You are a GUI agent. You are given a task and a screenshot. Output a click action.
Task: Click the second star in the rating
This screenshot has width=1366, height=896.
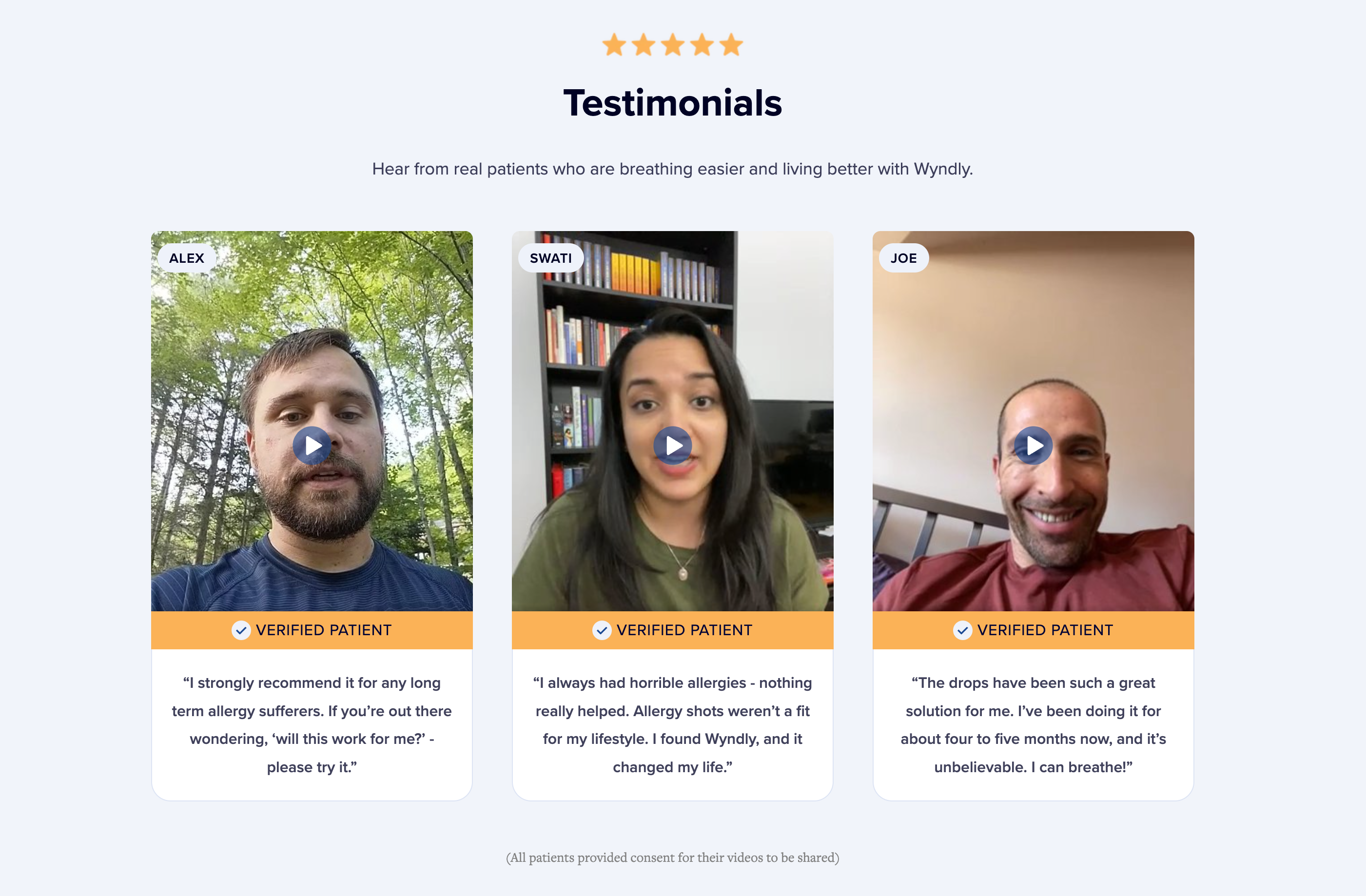(644, 45)
